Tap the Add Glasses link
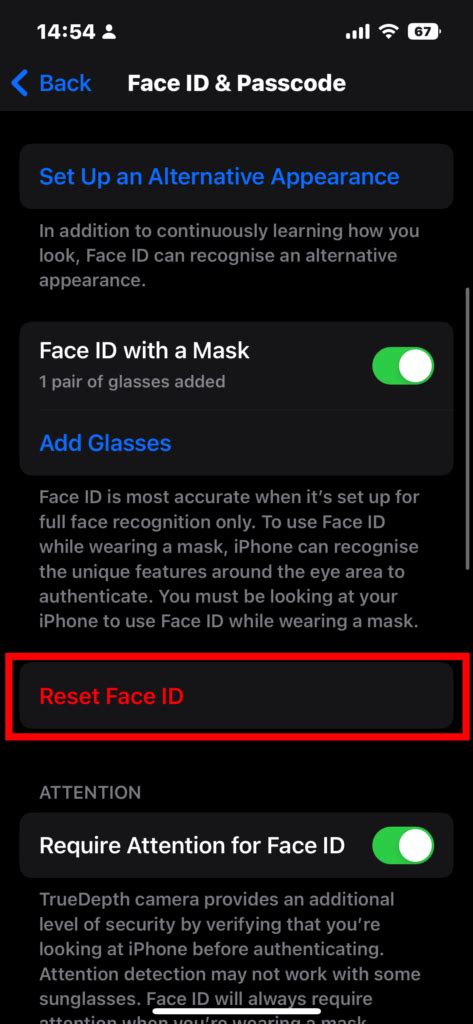 pos(105,443)
